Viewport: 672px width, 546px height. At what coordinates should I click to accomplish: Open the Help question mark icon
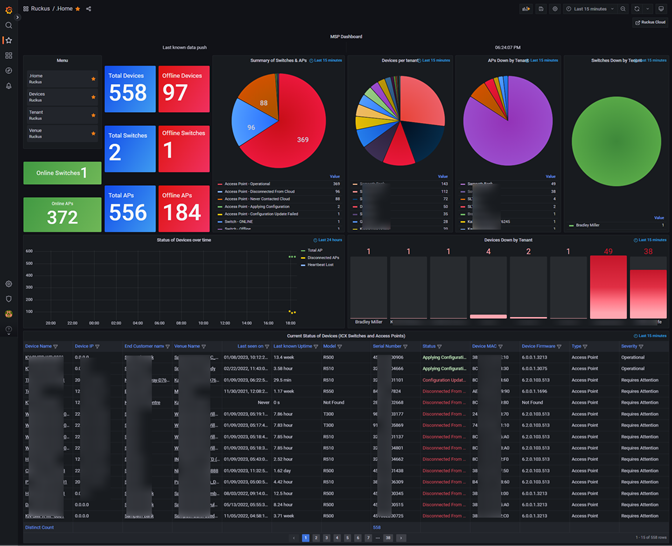[9, 329]
